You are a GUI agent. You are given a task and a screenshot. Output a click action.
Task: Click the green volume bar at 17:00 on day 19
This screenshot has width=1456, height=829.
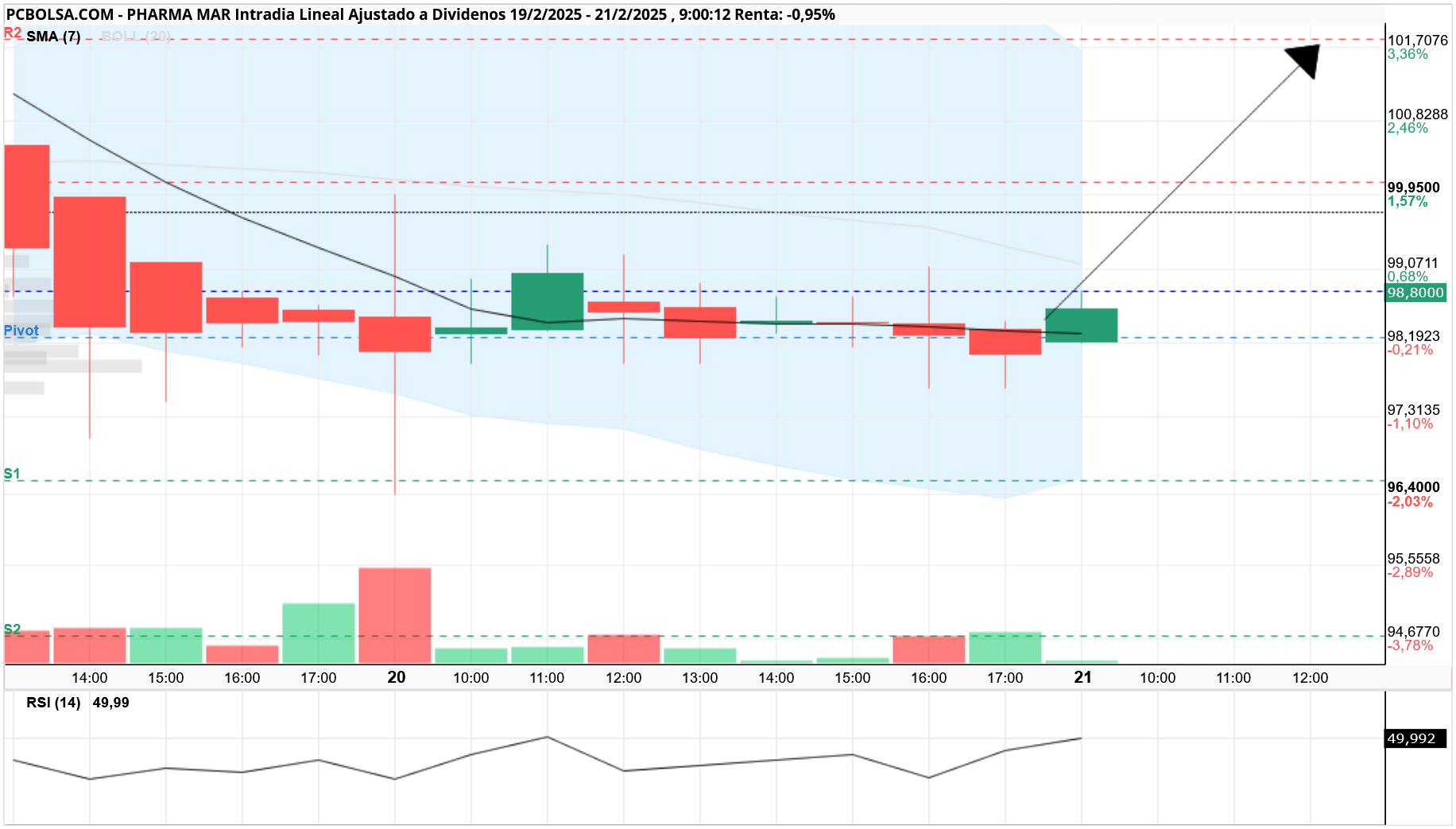pyautogui.click(x=319, y=633)
